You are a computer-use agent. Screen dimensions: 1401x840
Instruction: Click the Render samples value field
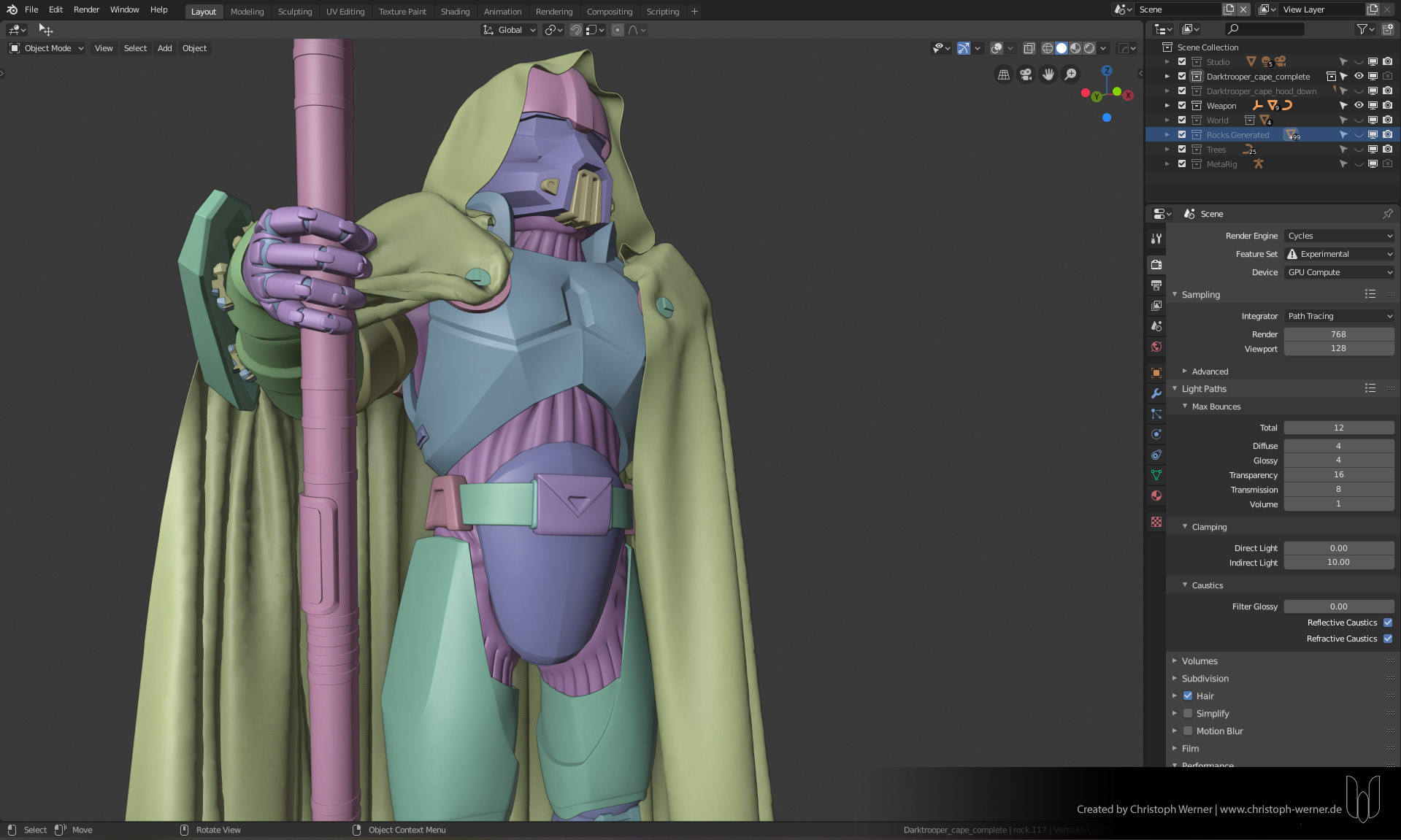pos(1338,334)
